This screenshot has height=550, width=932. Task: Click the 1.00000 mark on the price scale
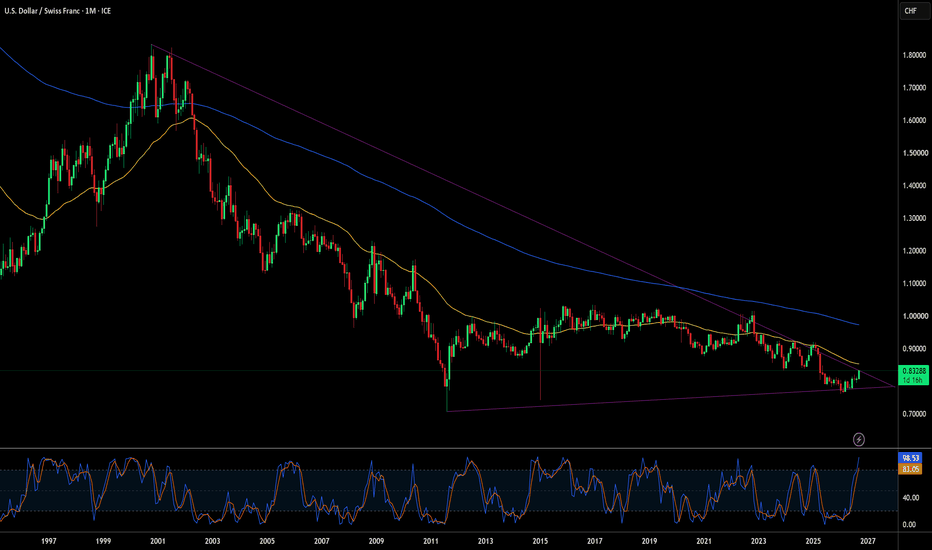point(914,316)
